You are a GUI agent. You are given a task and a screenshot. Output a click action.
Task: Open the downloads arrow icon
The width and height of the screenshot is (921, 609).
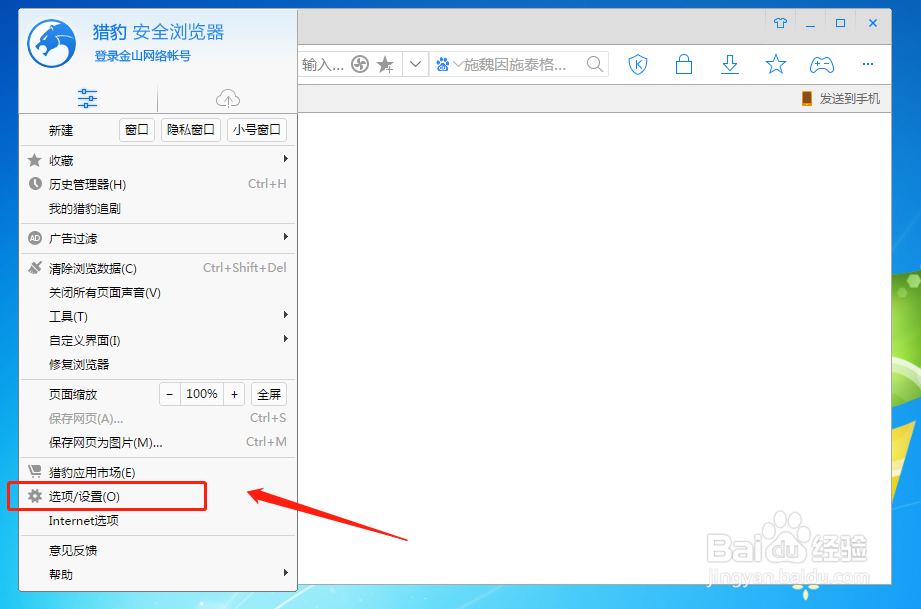coord(730,64)
